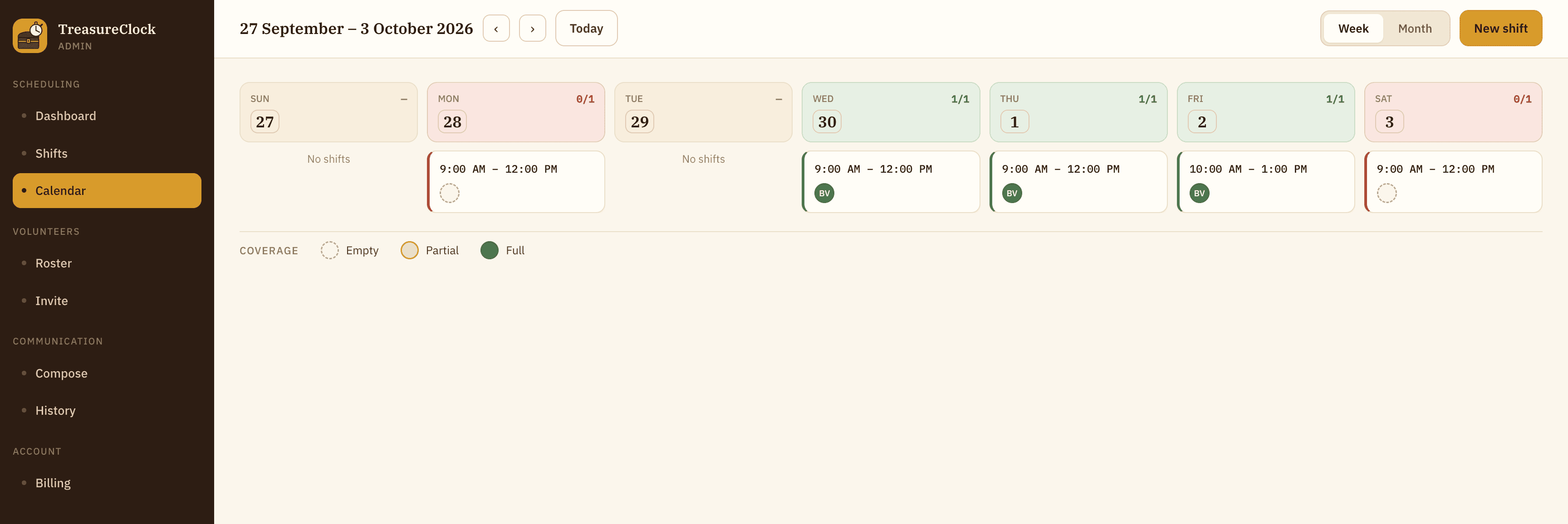Open the Compose page
The width and height of the screenshot is (1568, 524).
tap(107, 373)
